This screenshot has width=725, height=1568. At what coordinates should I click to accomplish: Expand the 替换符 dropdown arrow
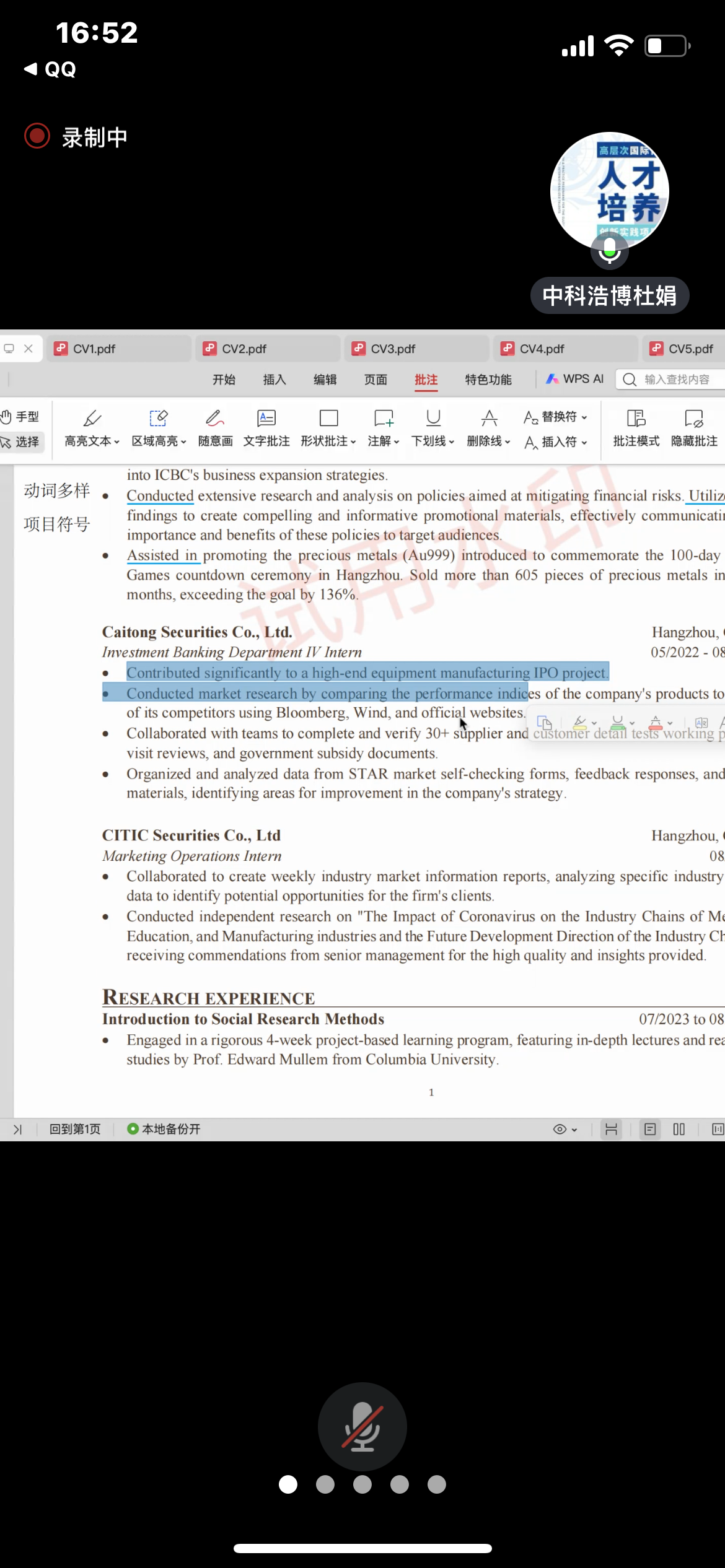point(584,417)
